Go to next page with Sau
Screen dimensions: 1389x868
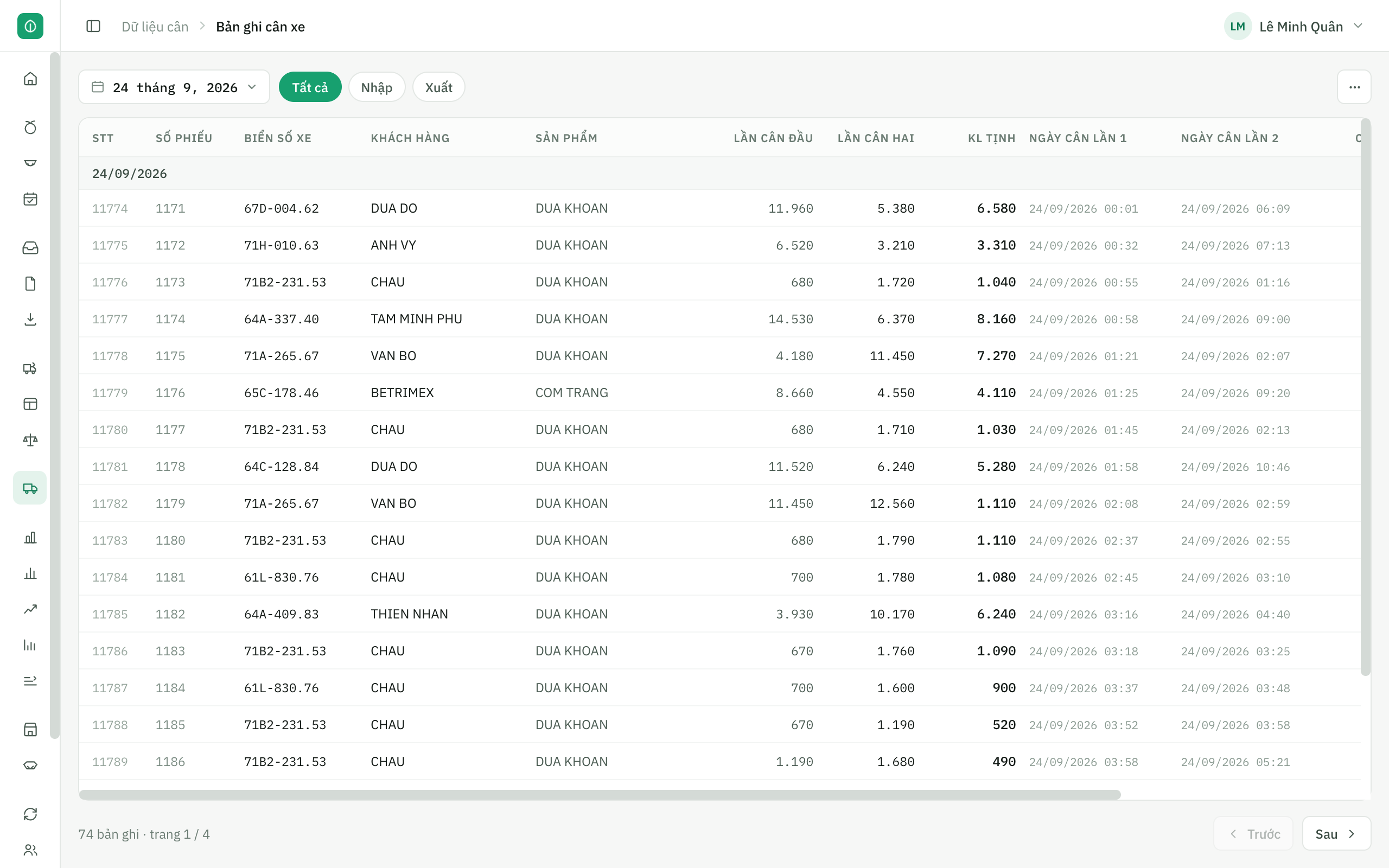1336,834
